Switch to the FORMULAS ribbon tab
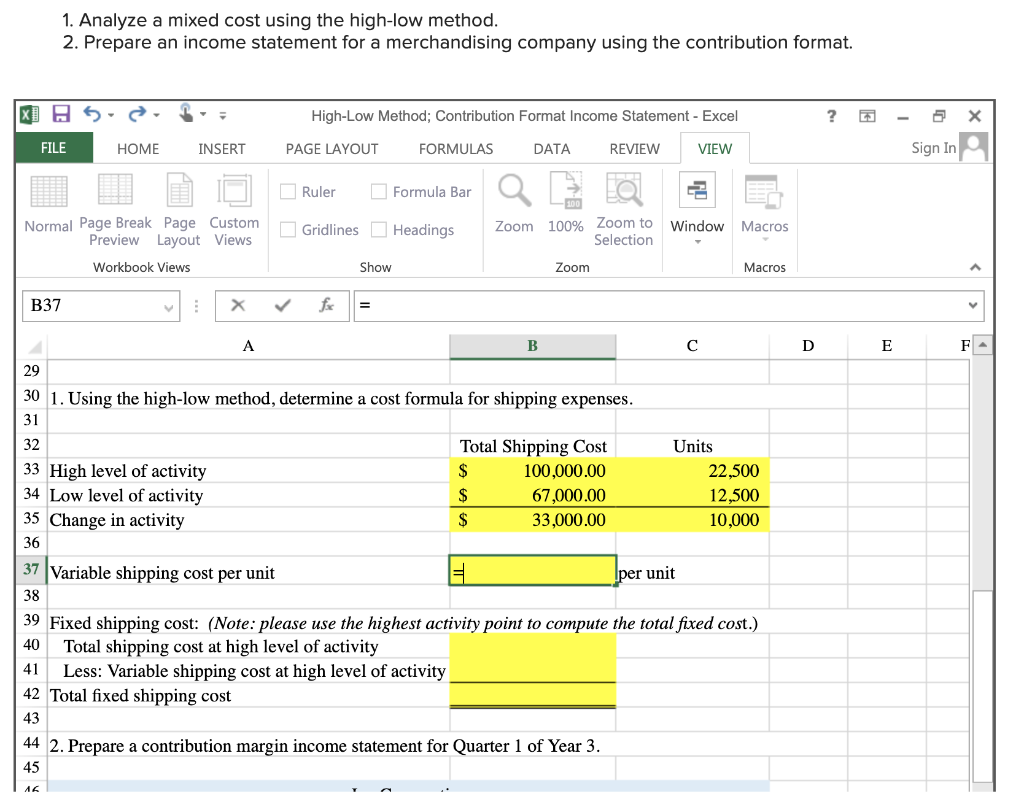The image size is (1024, 799). click(x=456, y=148)
